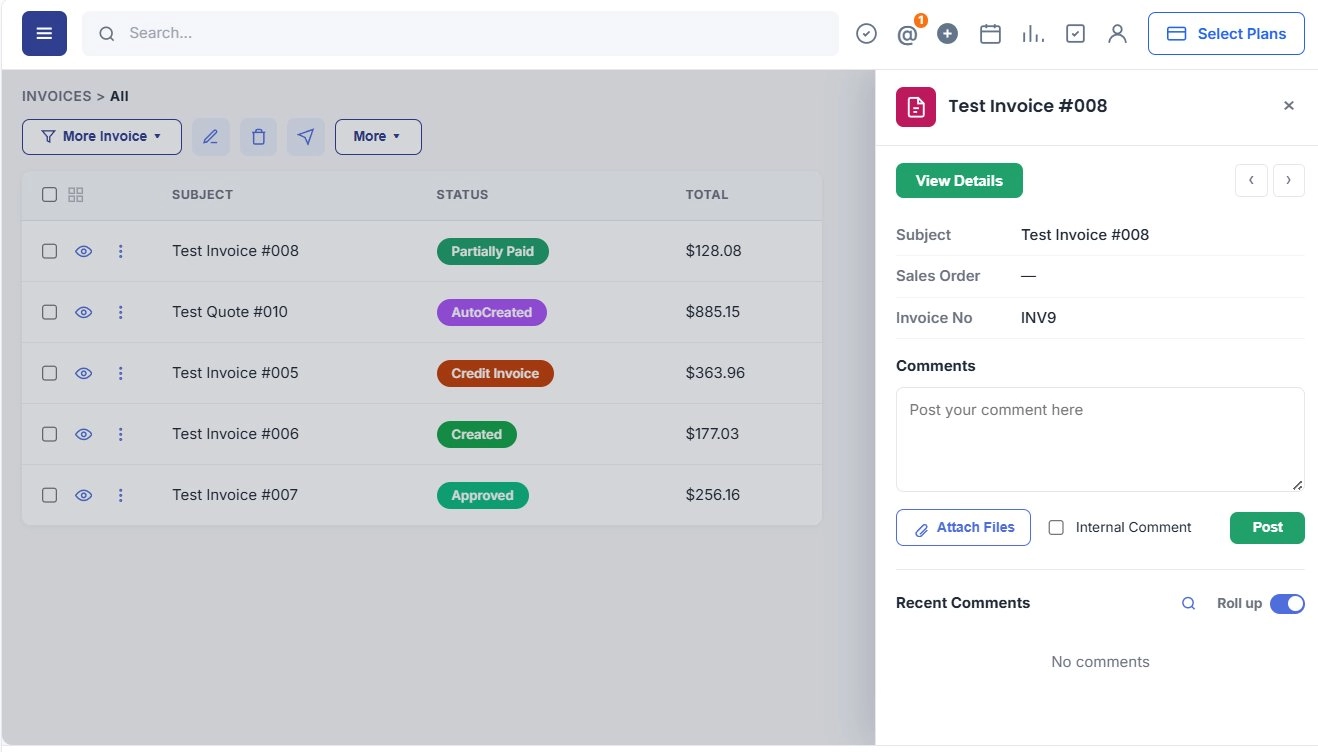
Task: Open three-dot menu for Test Quote #010
Action: pyautogui.click(x=121, y=313)
